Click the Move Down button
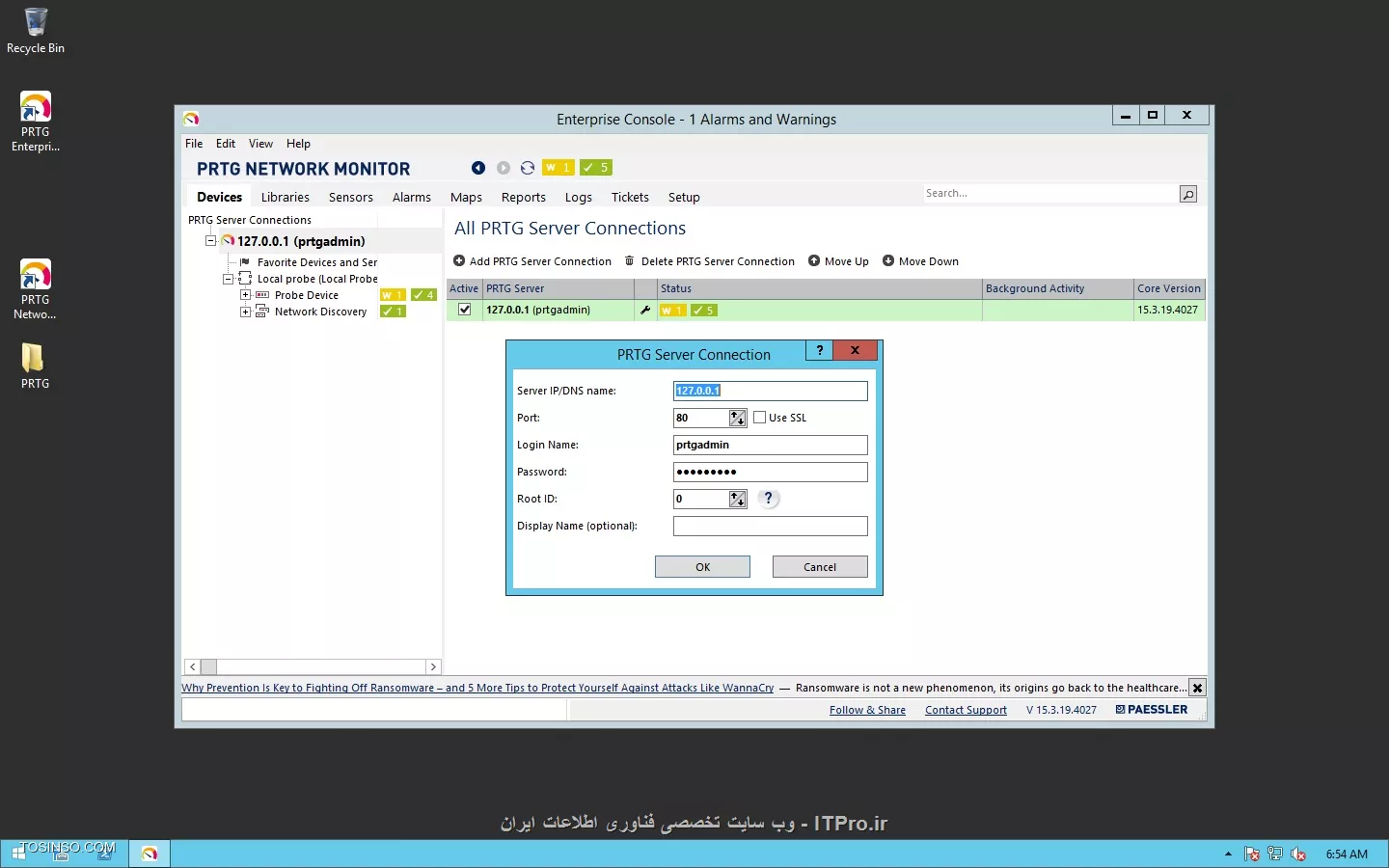The height and width of the screenshot is (868, 1389). click(x=920, y=261)
